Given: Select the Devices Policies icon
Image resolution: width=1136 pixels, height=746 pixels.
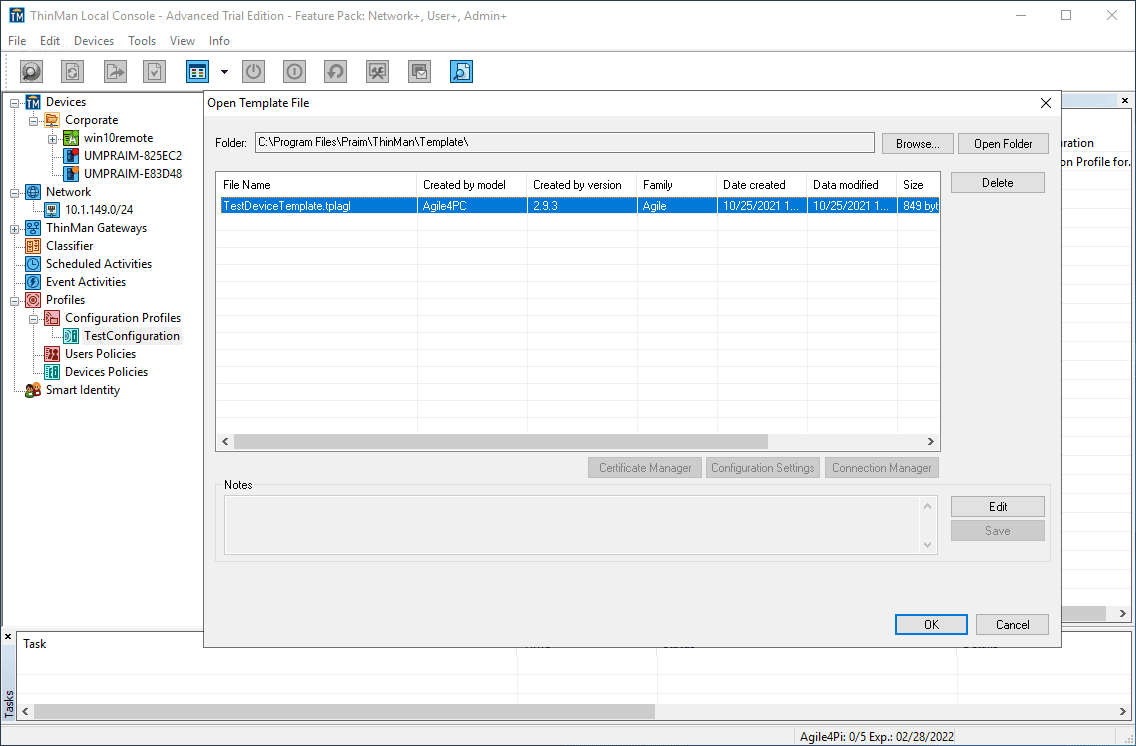Looking at the screenshot, I should [x=52, y=372].
